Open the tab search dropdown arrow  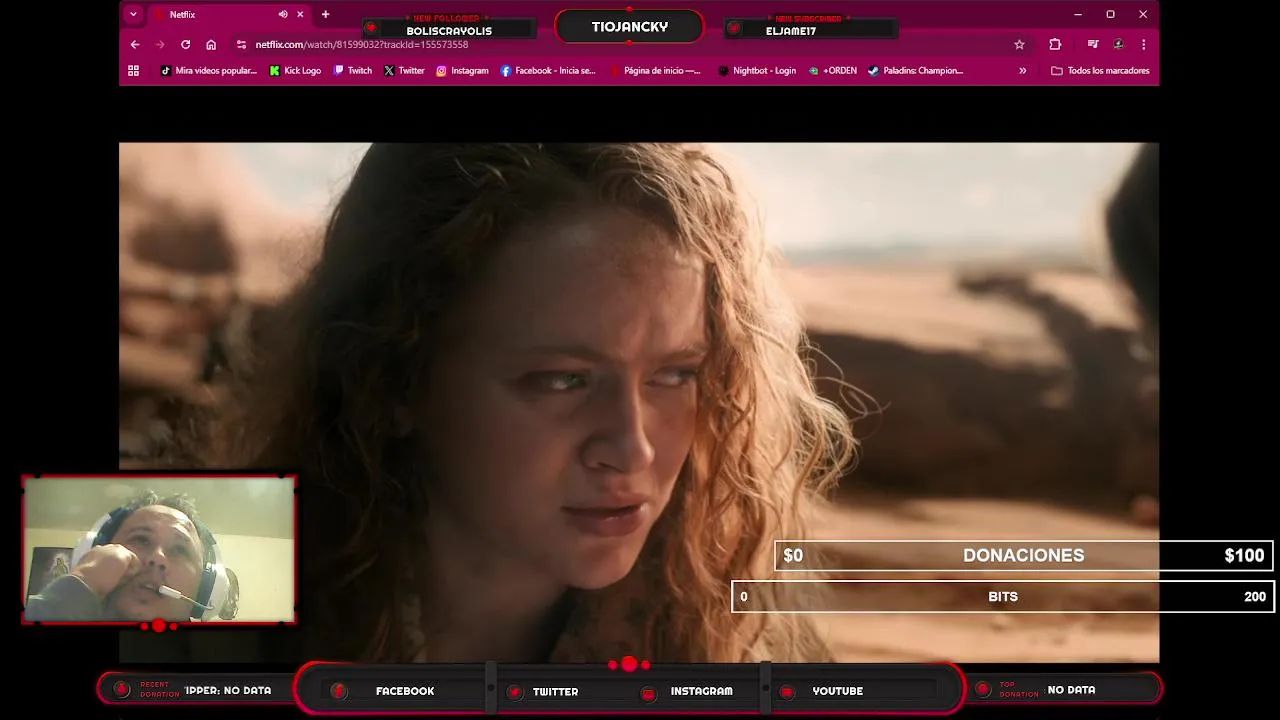[133, 14]
